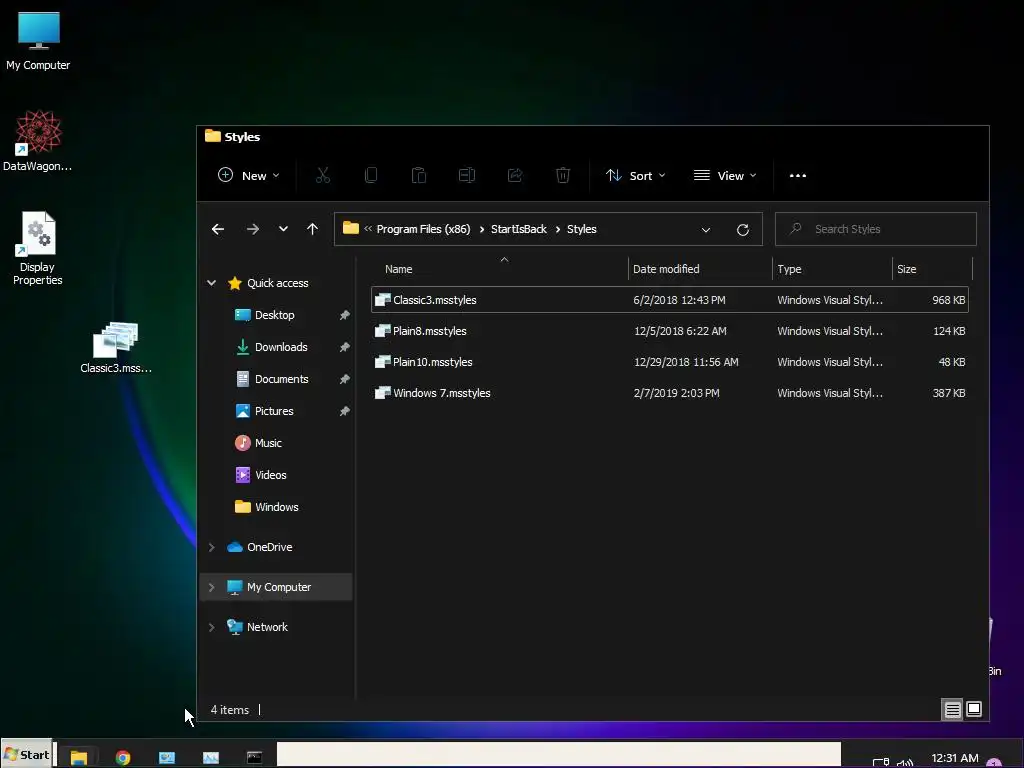Go back using the left arrow
Screen dimensions: 1024x768
pos(218,229)
